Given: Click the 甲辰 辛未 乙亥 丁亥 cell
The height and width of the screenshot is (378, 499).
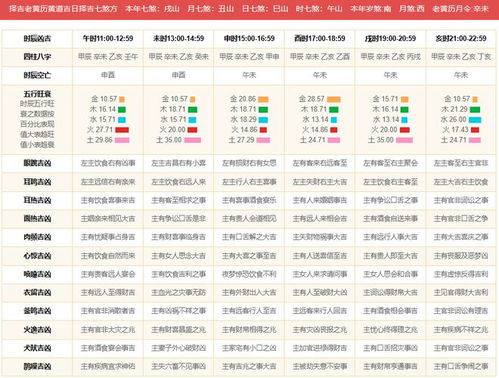Looking at the screenshot, I should 461,57.
